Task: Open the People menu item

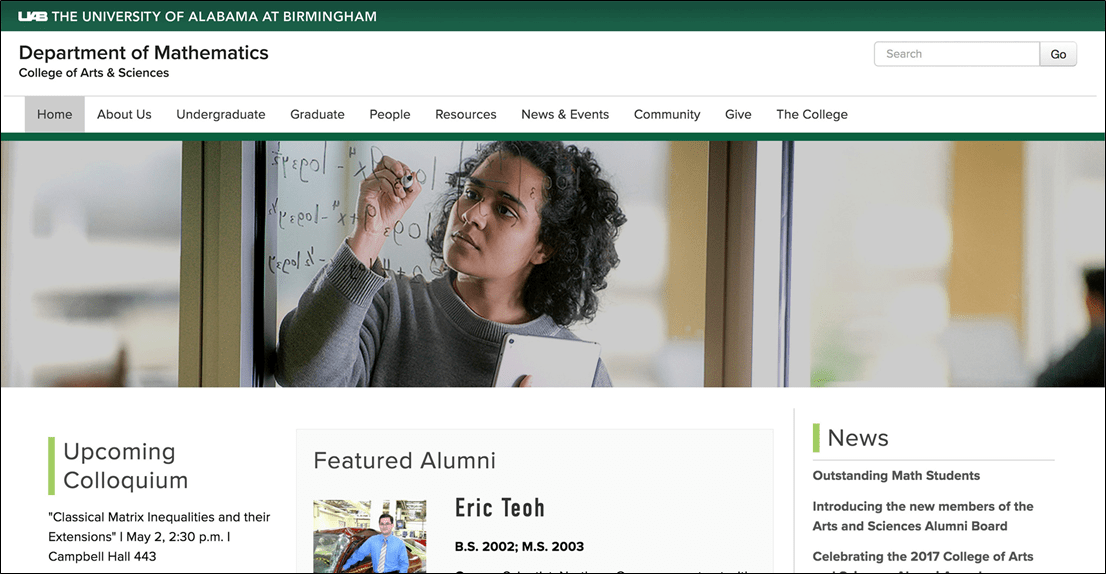Action: (x=390, y=114)
